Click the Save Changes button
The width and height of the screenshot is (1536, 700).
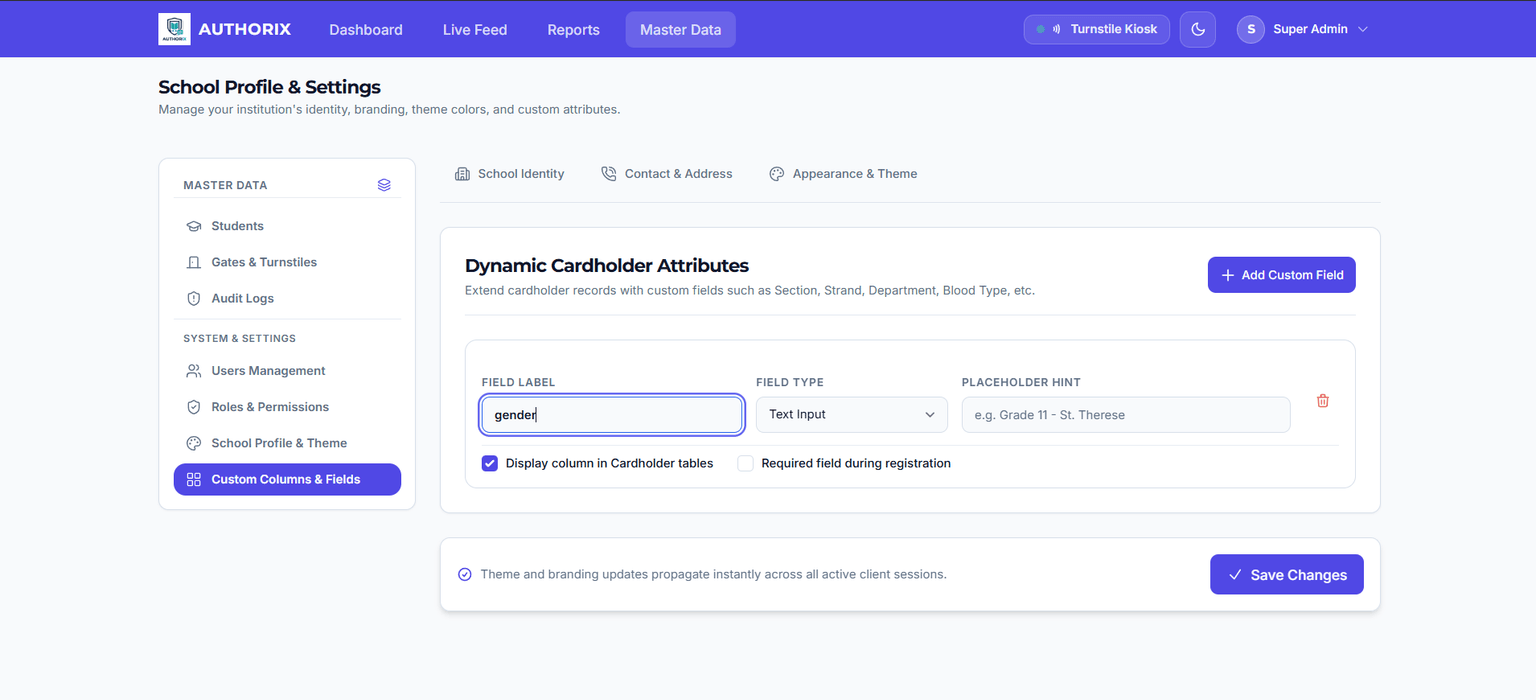pyautogui.click(x=1287, y=575)
